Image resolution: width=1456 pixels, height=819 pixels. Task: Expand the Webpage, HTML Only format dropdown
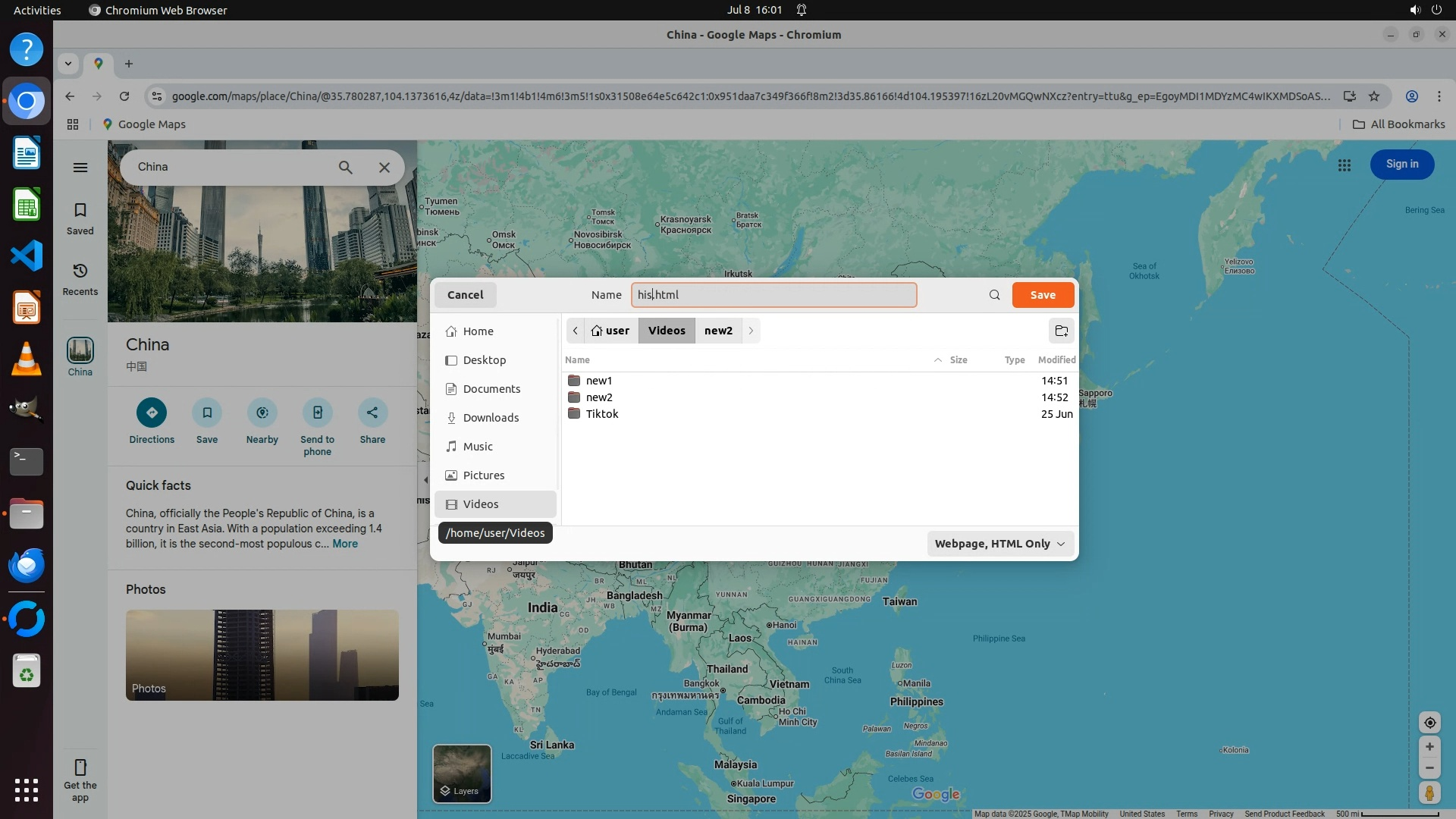coord(999,544)
